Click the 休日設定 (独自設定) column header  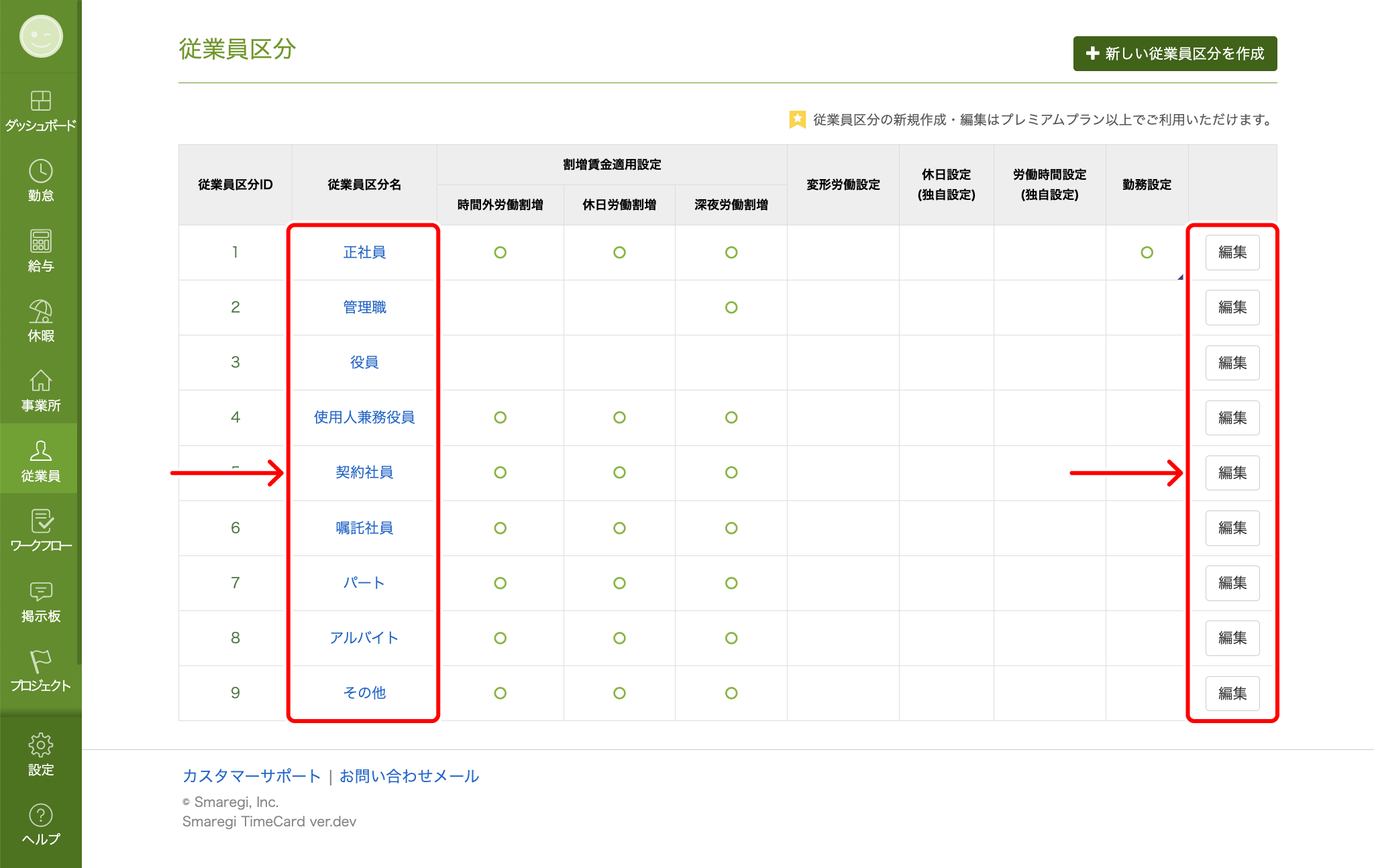(x=947, y=184)
